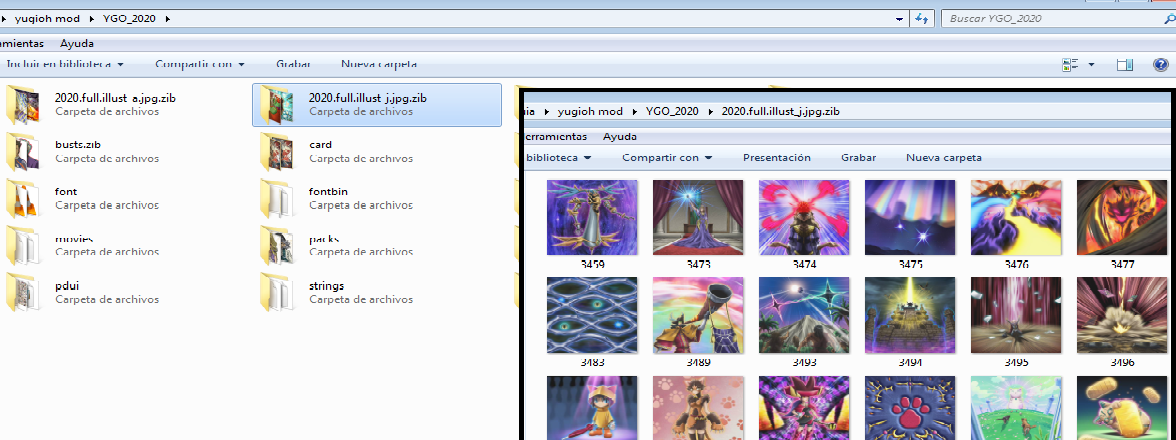This screenshot has height=440, width=1176.
Task: Open the 2020.full.illust_a.jpg.zib folder icon
Action: 25,104
